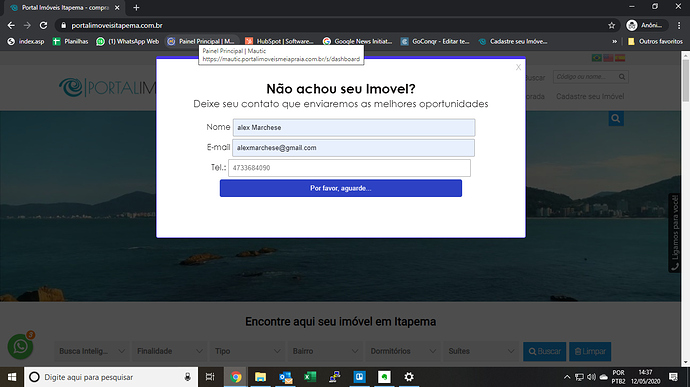690x387 pixels.
Task: Open Excel from the taskbar
Action: (310, 377)
